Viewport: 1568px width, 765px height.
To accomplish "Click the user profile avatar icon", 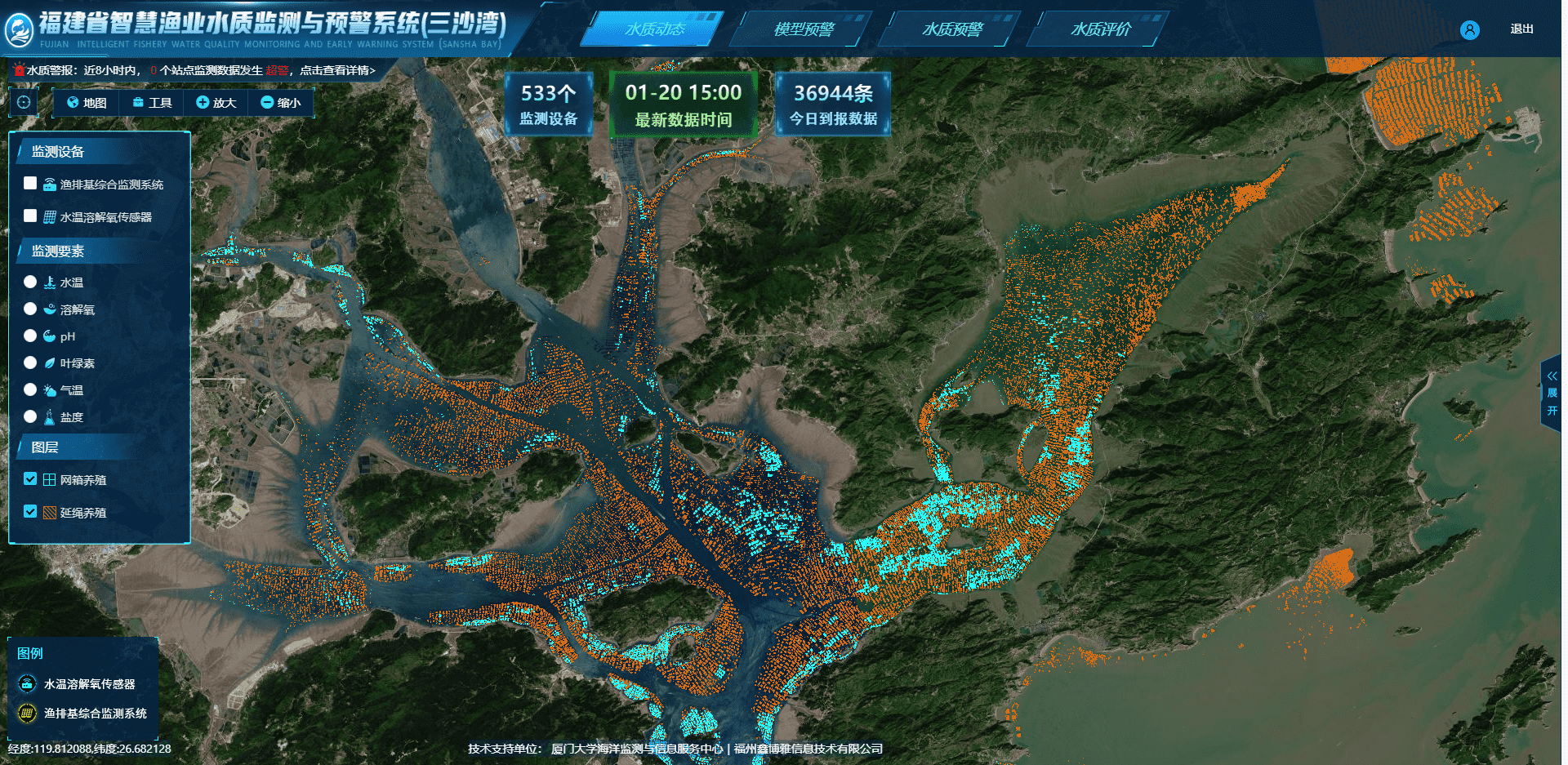I will [x=1469, y=30].
